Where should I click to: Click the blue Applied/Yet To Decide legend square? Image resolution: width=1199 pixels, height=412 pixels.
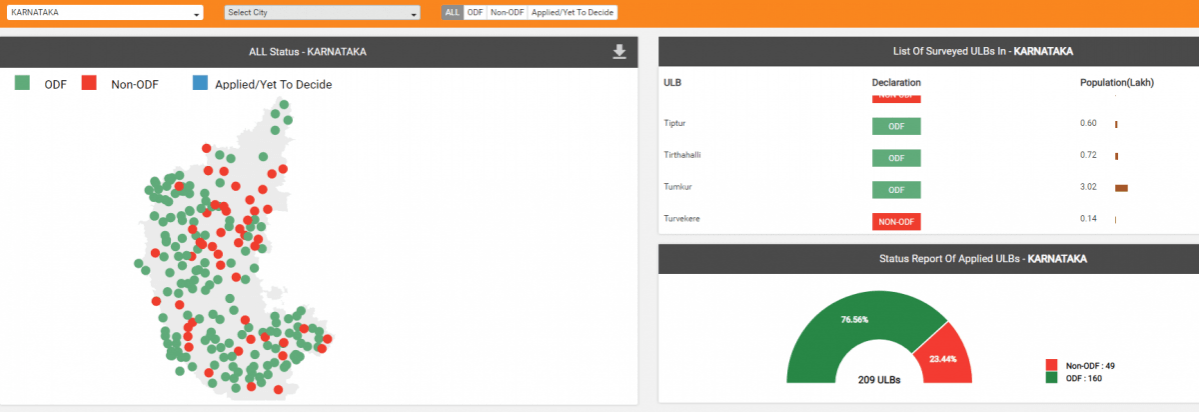[198, 84]
